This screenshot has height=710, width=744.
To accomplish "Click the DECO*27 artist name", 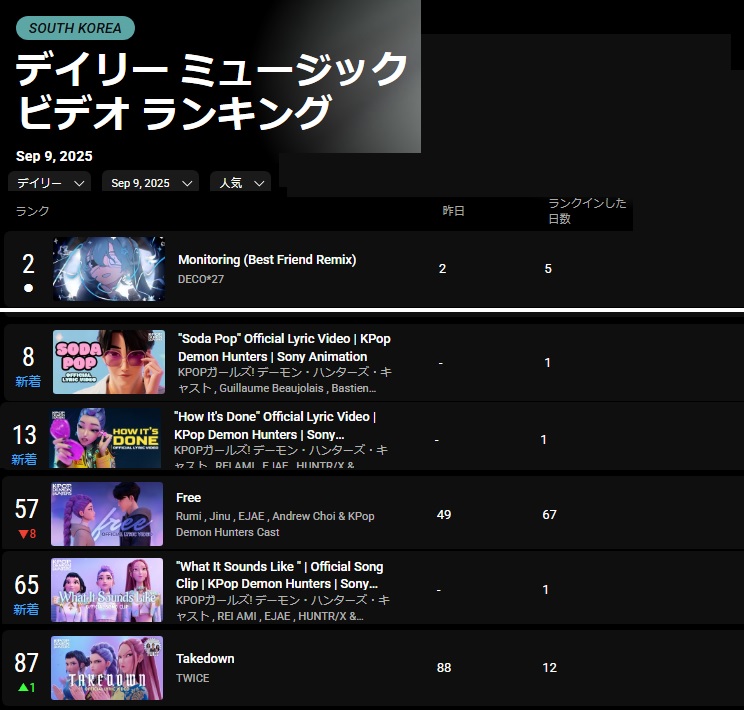I will pos(201,279).
